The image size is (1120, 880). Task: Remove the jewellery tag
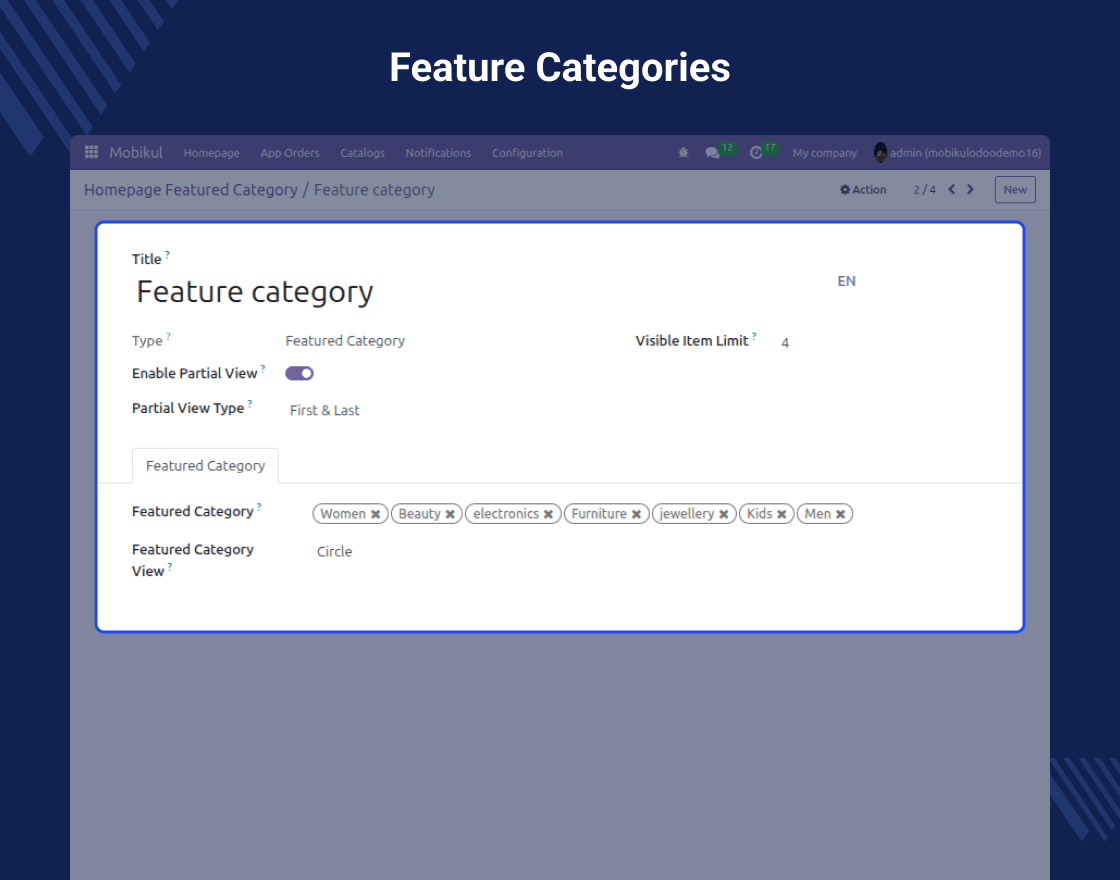(724, 514)
